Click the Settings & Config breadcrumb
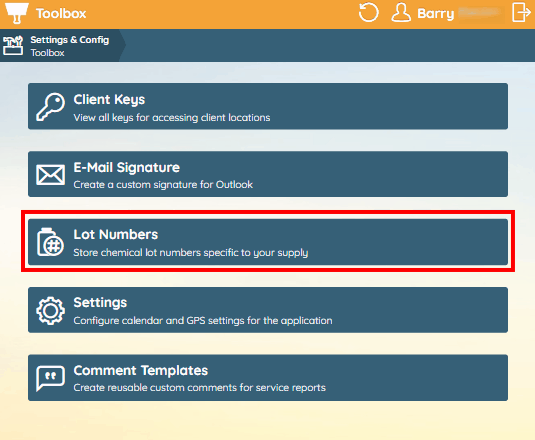 [x=70, y=40]
